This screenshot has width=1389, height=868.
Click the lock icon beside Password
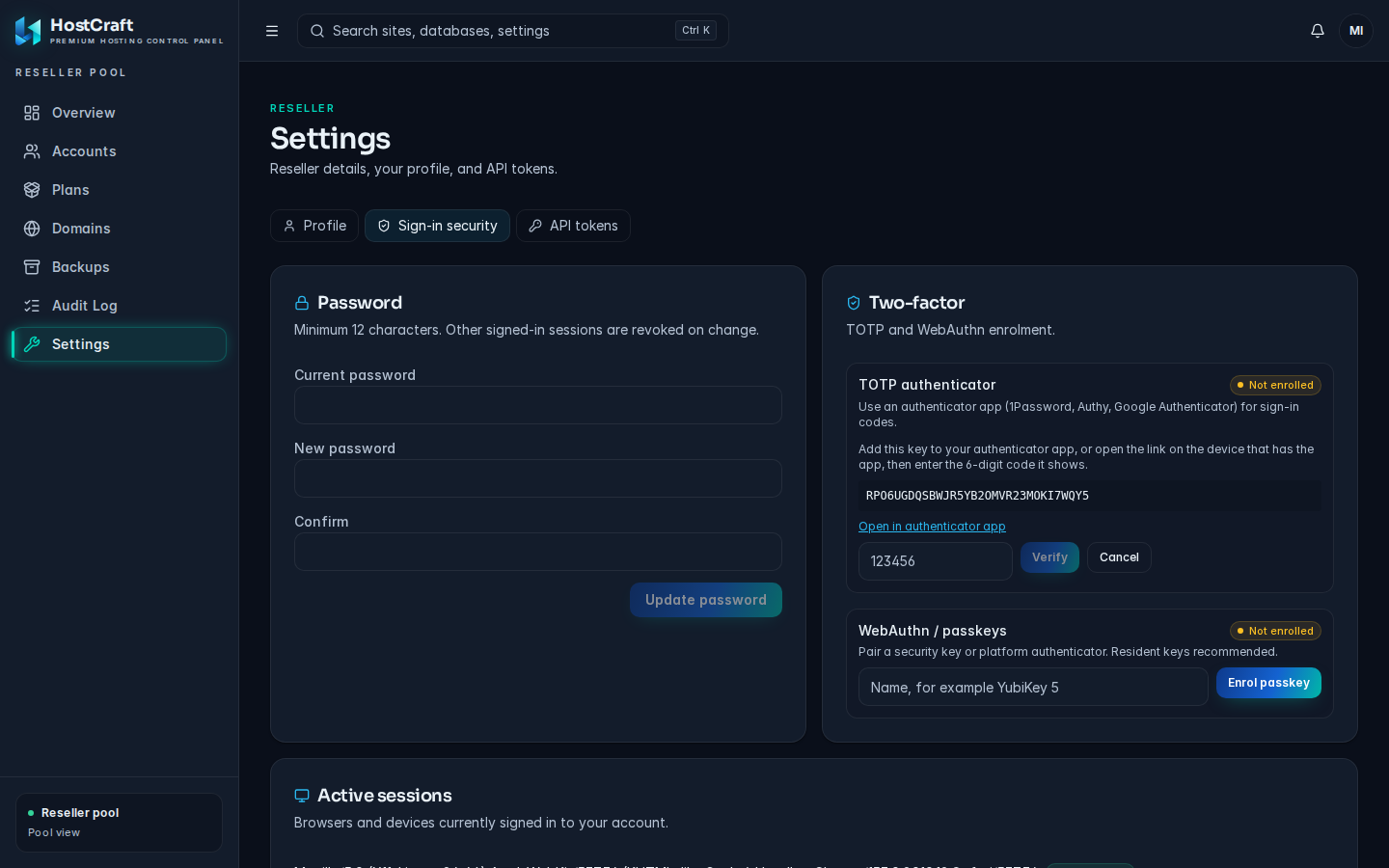click(x=302, y=303)
